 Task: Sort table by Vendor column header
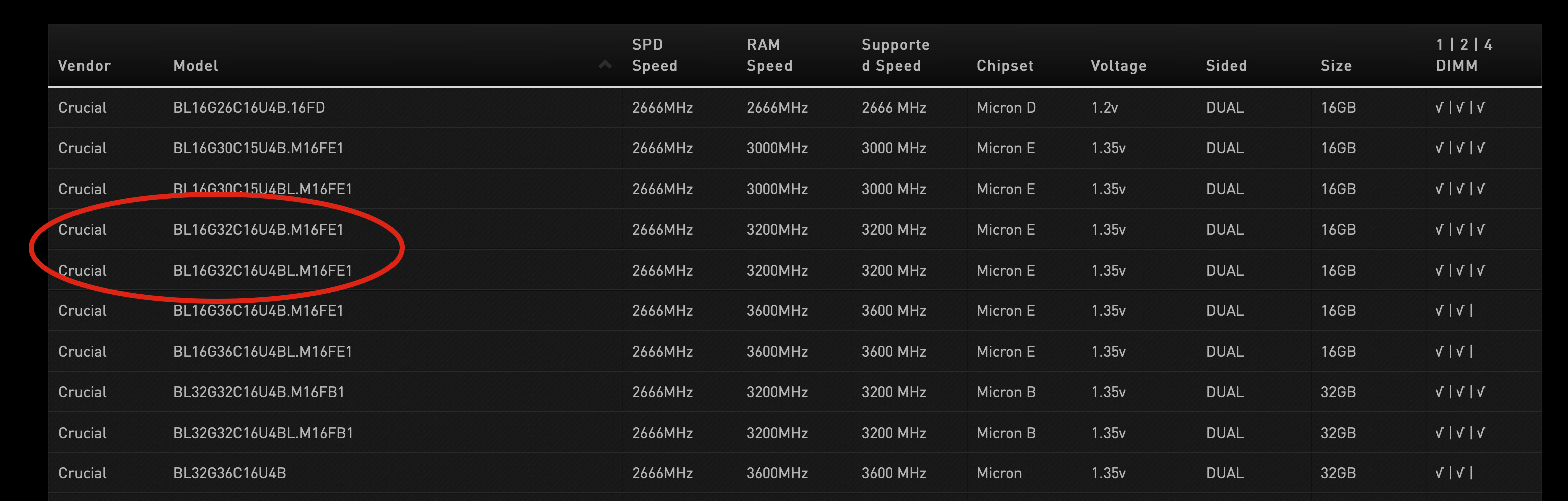click(x=85, y=66)
